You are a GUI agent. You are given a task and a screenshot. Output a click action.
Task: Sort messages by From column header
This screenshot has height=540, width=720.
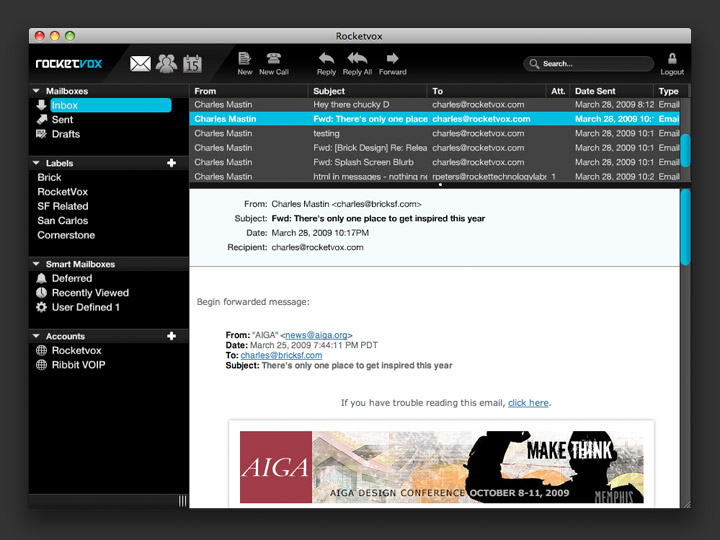(248, 91)
